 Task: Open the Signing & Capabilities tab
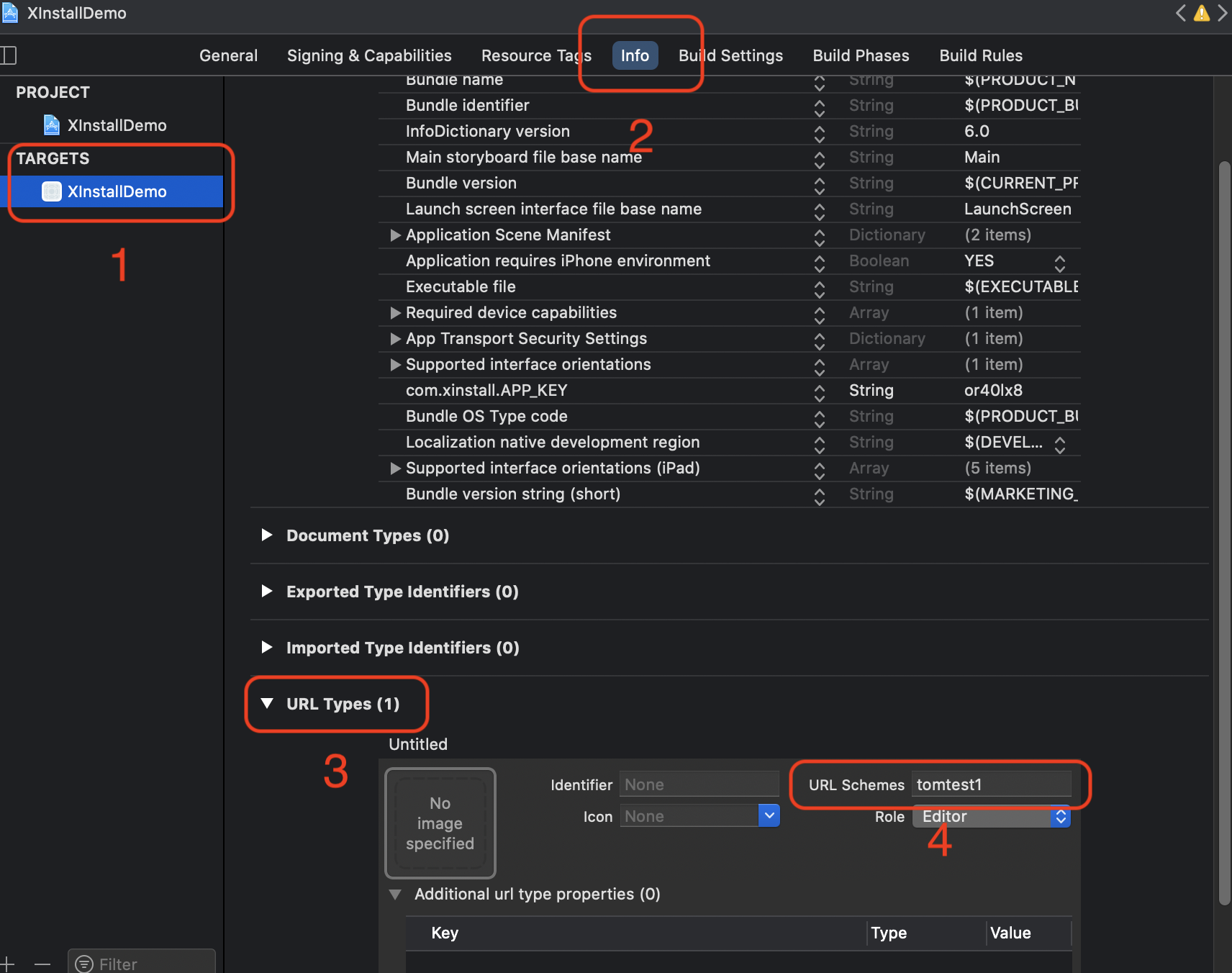click(369, 55)
